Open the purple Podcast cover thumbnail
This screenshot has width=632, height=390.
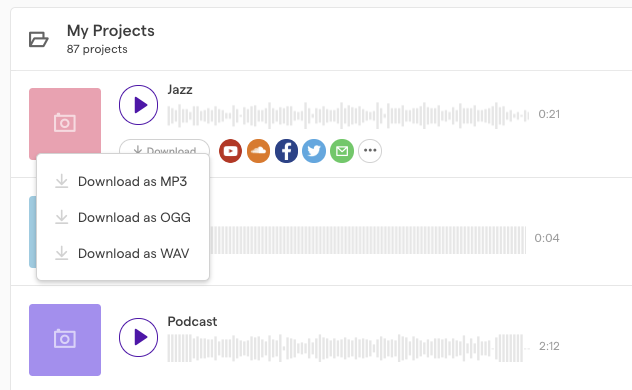(65, 340)
